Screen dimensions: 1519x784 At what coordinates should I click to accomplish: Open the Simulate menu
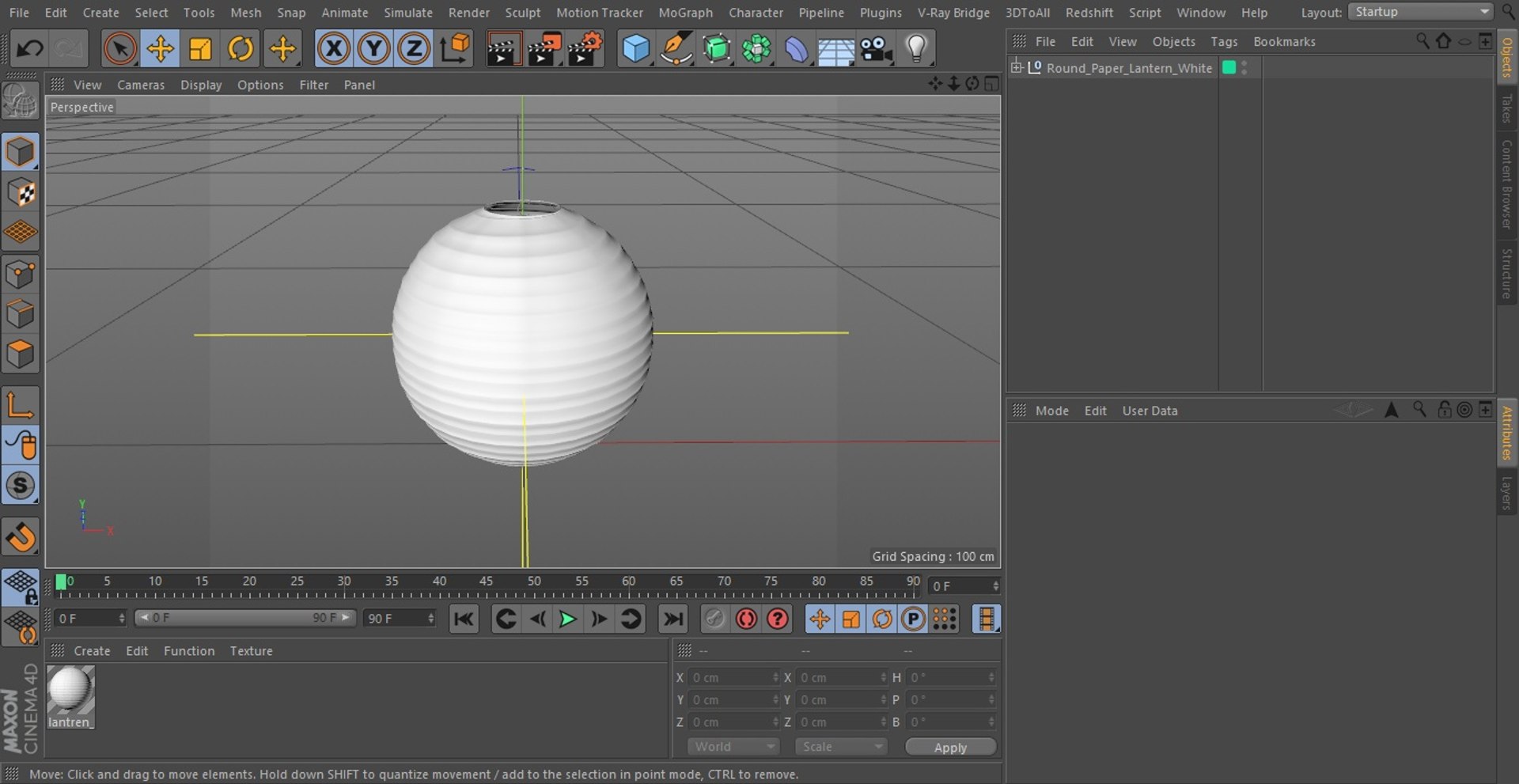(408, 13)
